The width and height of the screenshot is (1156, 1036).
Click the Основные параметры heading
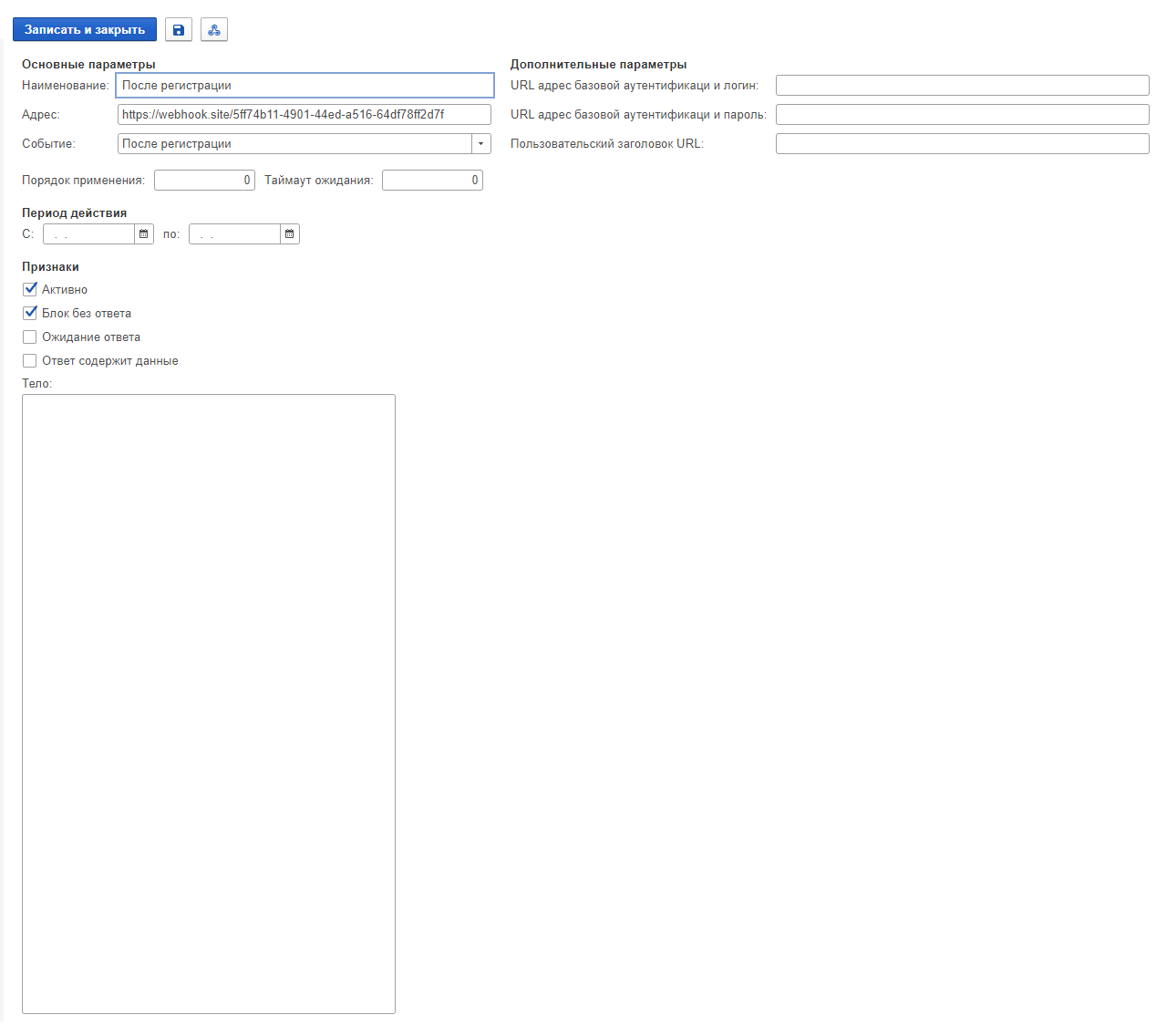(88, 65)
